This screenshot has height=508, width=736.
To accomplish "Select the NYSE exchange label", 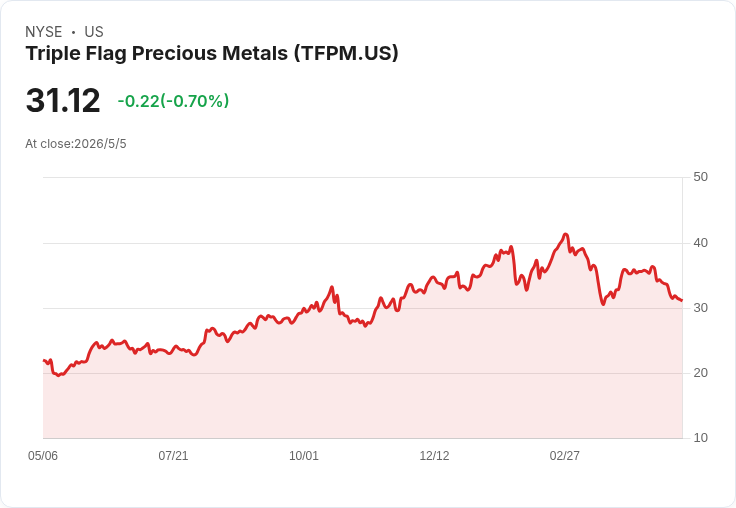I will [x=44, y=32].
